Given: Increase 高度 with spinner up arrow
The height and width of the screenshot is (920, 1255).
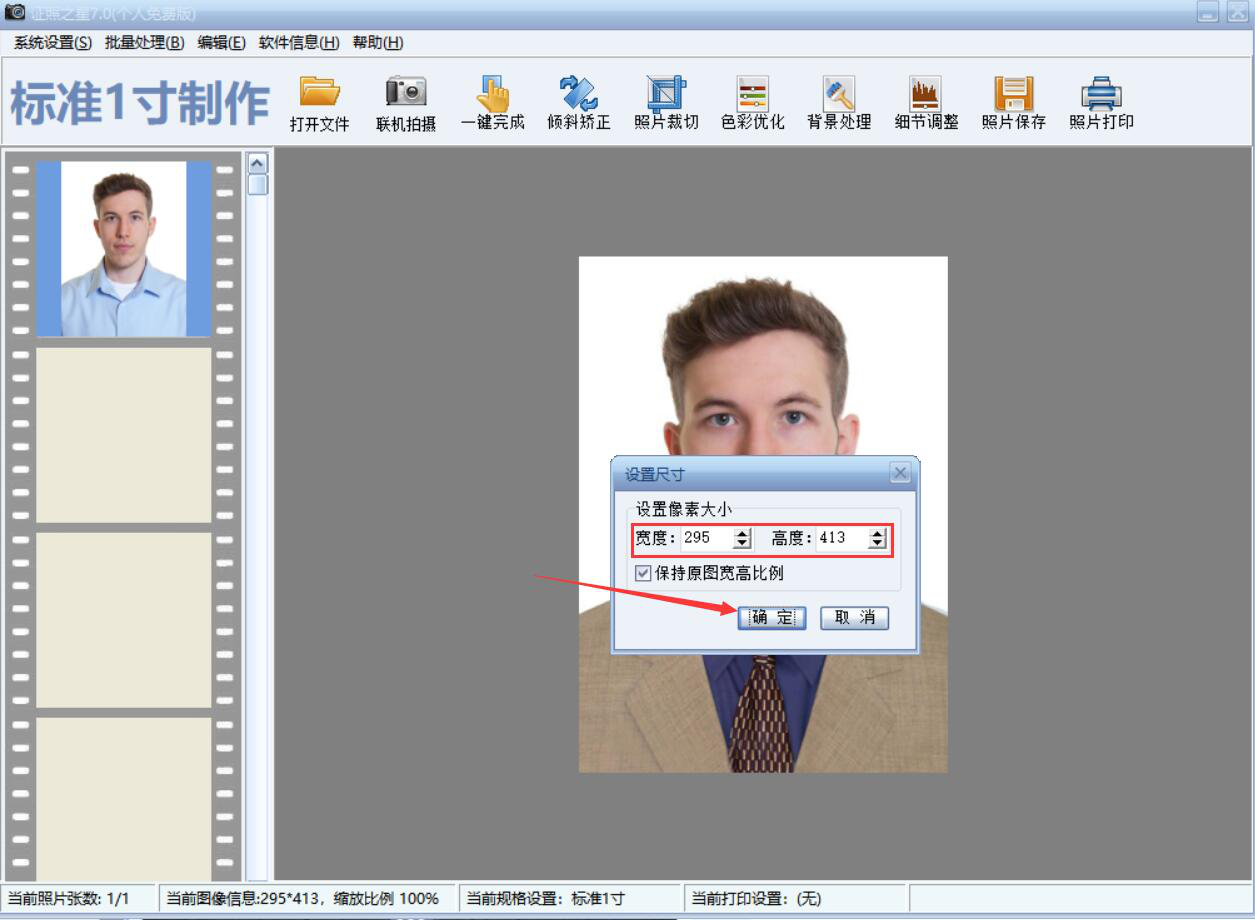Looking at the screenshot, I should tap(877, 533).
